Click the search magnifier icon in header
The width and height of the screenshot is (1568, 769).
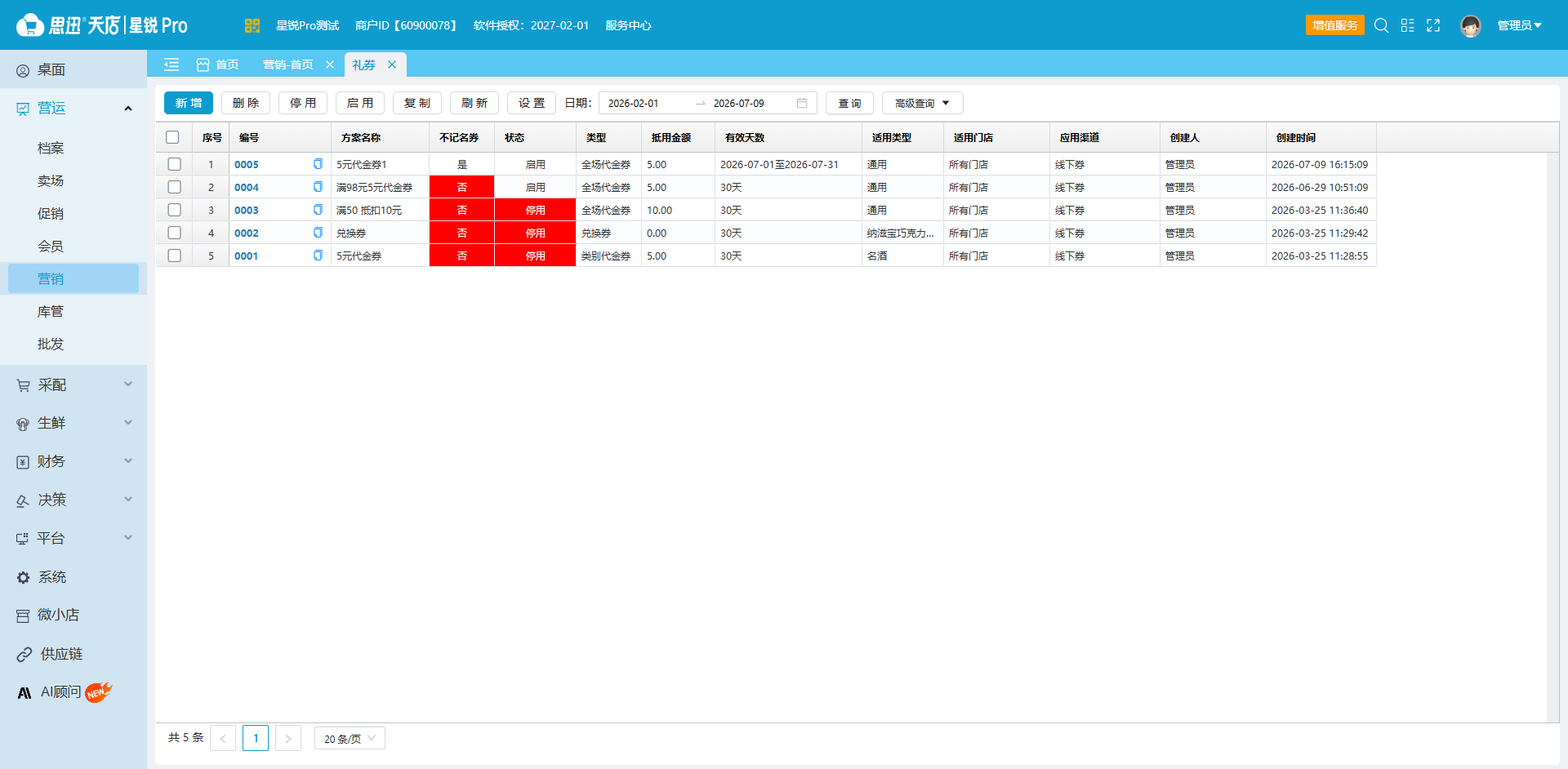coord(1381,25)
